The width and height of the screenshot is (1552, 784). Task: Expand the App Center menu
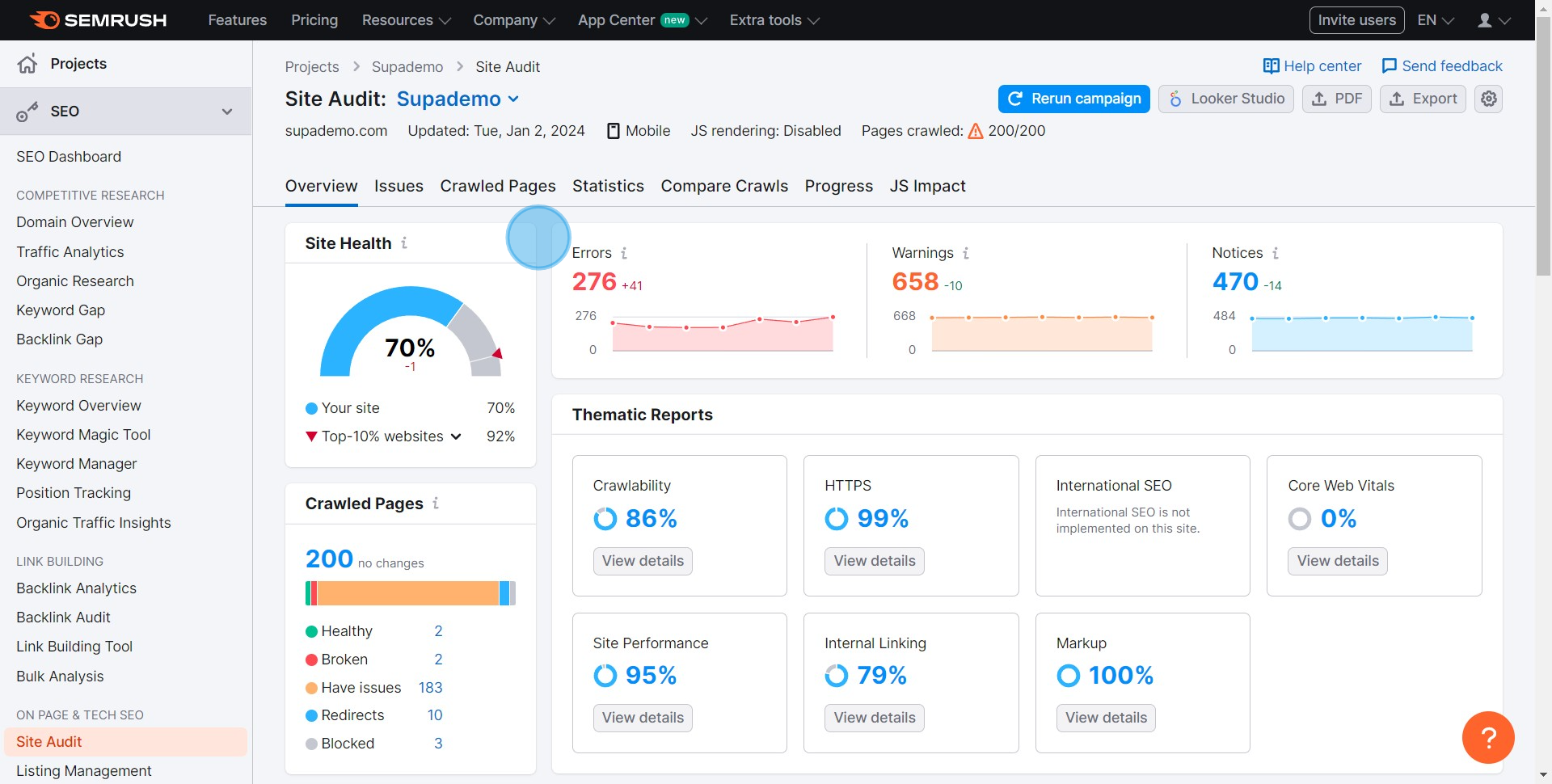click(643, 20)
